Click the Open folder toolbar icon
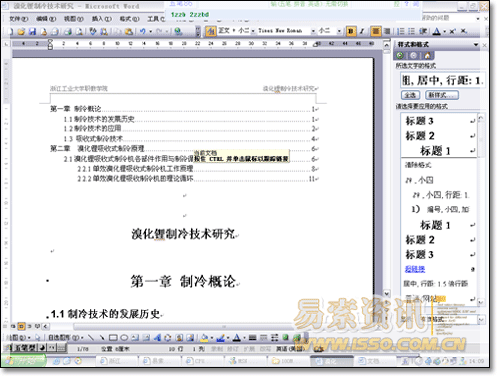 (21, 31)
